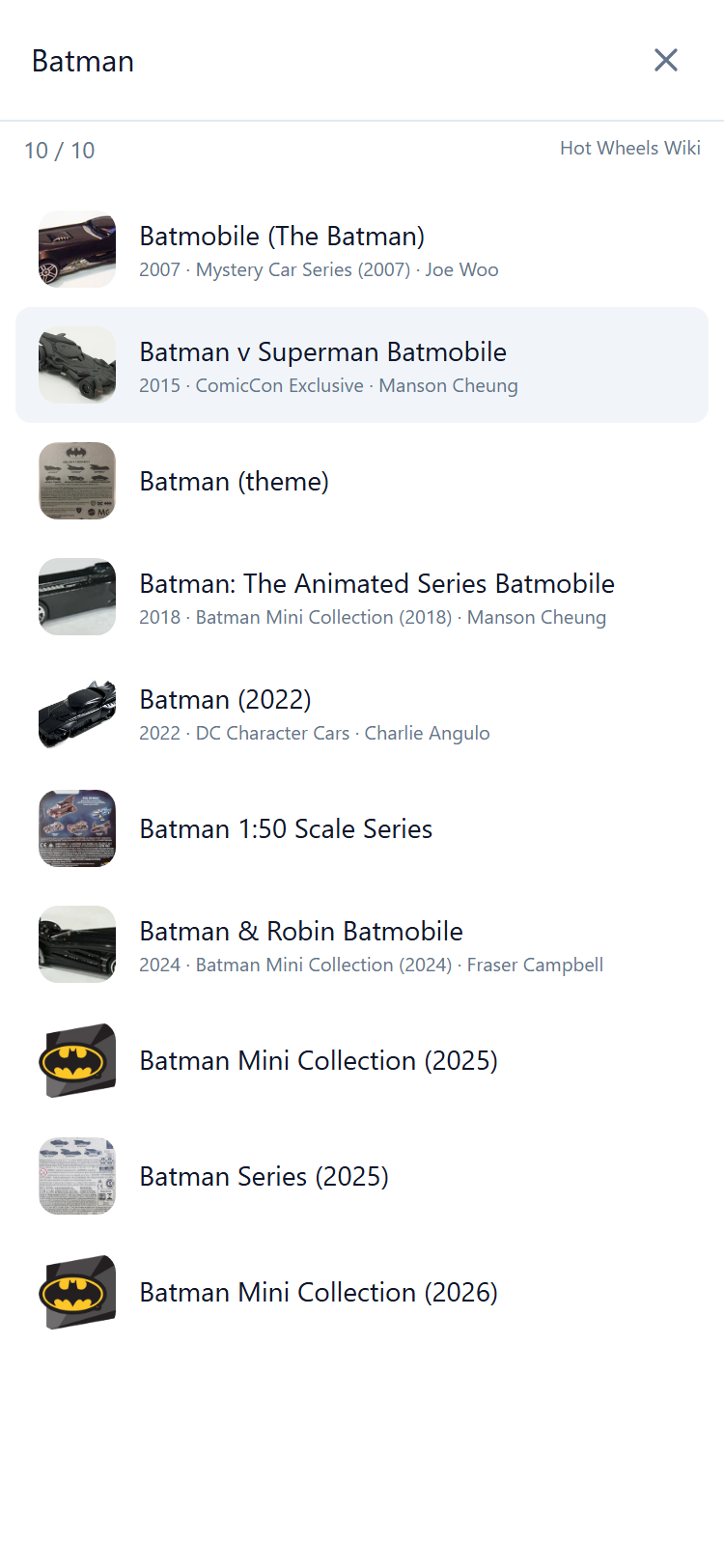Click Manson Cheung next to the 2015 Batmobile

tap(448, 385)
